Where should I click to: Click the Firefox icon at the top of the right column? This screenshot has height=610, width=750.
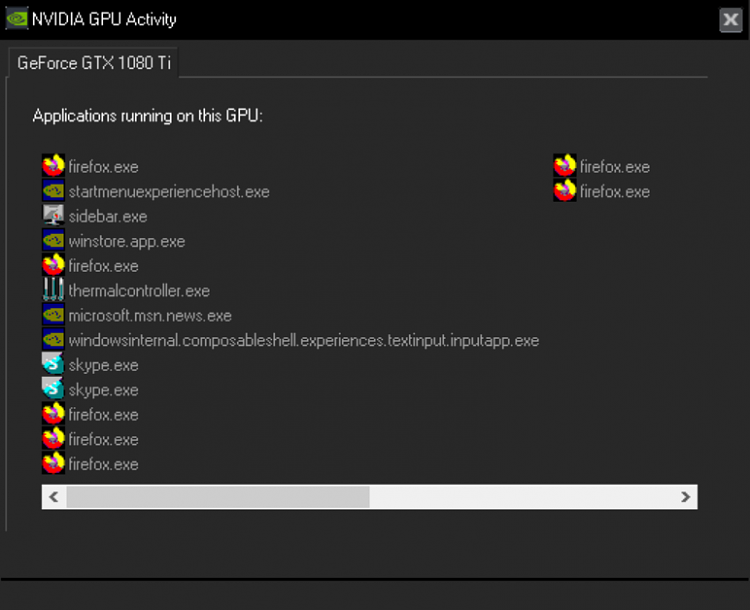(565, 167)
